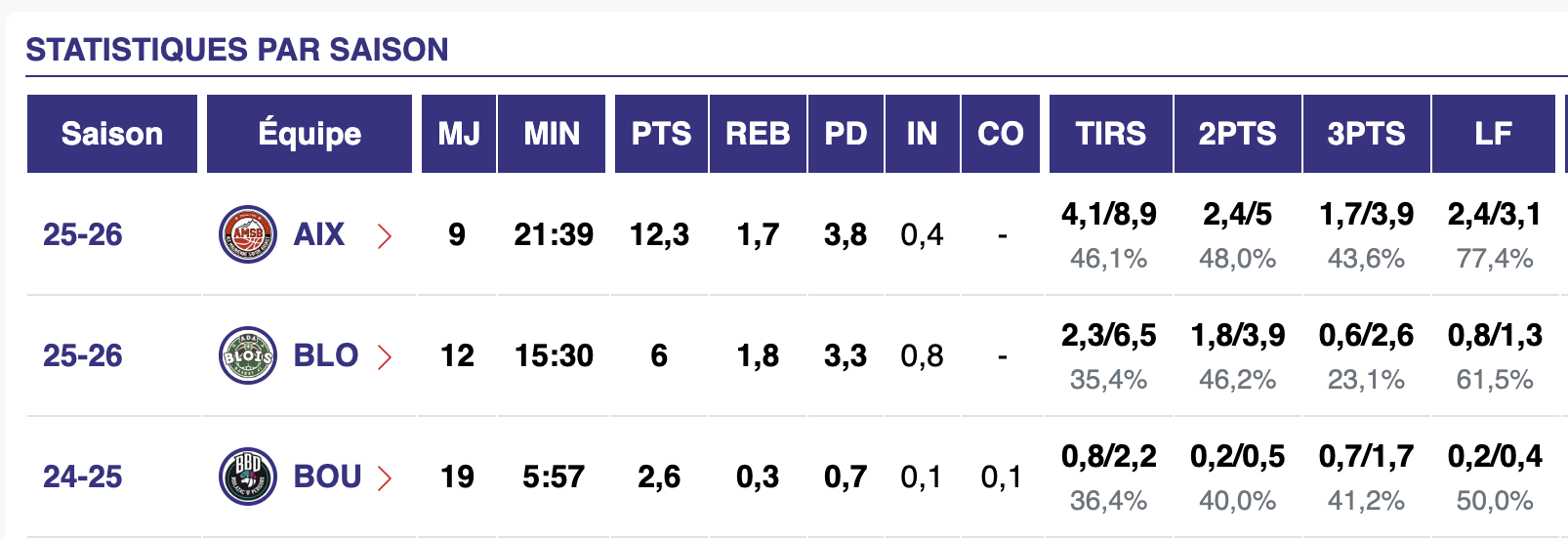Click the LF column header
1568x539 pixels.
(1493, 134)
